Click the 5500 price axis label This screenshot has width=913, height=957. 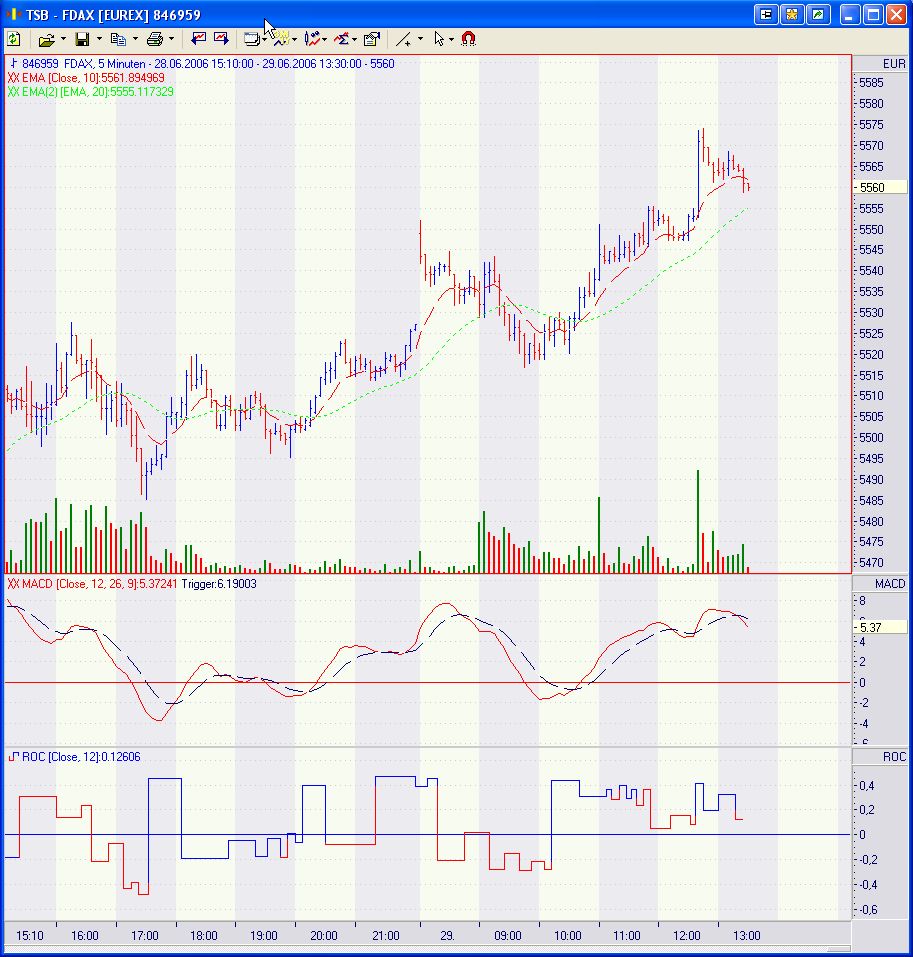pos(871,438)
